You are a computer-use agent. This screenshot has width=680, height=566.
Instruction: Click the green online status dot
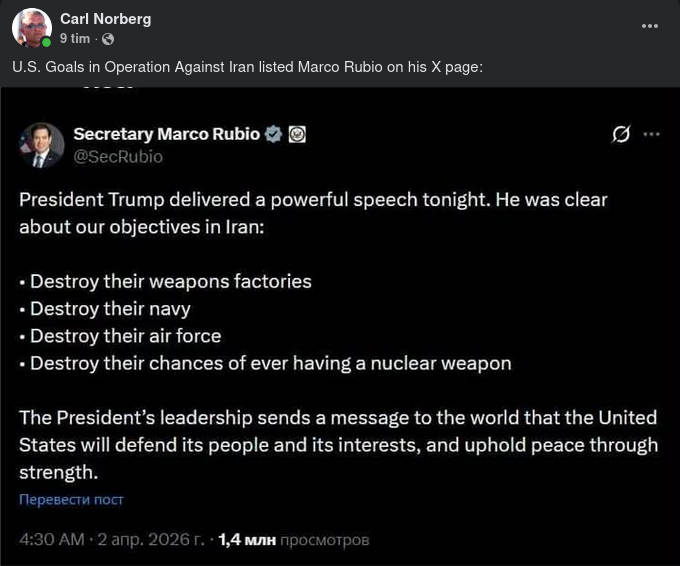pos(46,43)
